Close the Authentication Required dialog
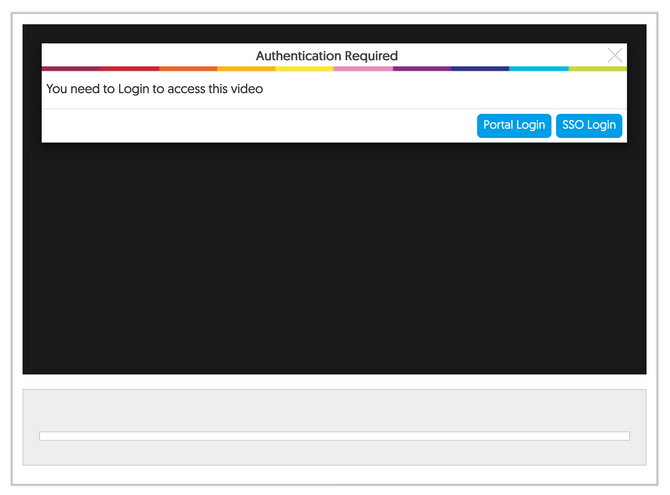The width and height of the screenshot is (670, 495). click(615, 55)
